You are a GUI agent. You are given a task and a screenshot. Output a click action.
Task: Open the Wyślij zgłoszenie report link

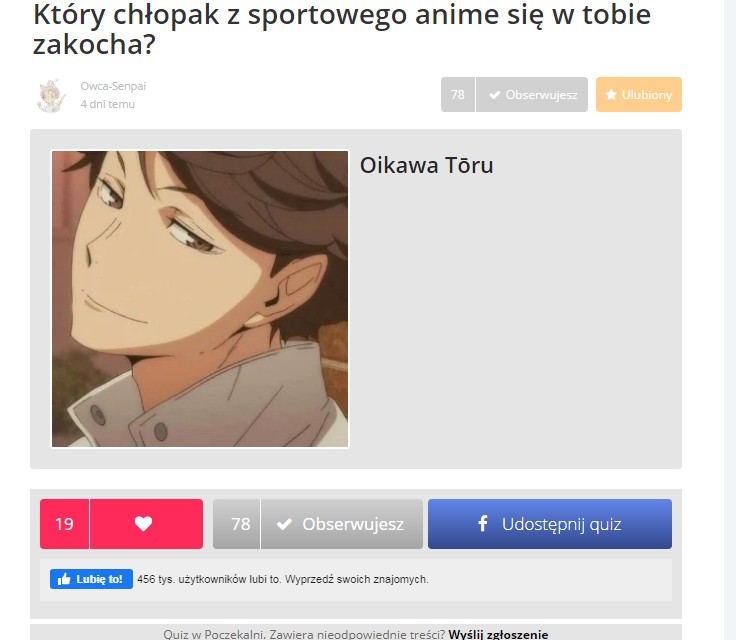click(498, 634)
